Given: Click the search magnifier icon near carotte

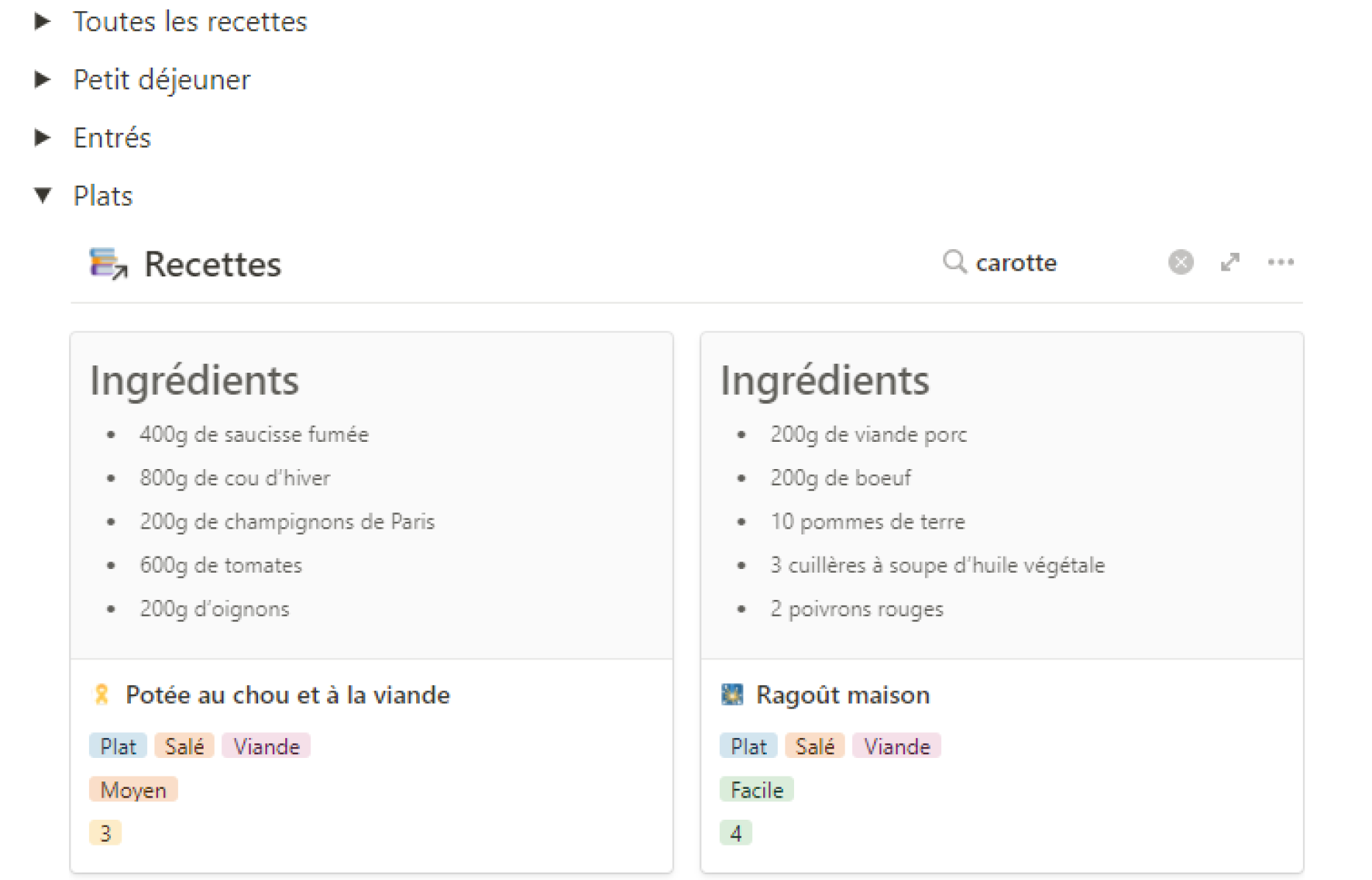Looking at the screenshot, I should [954, 262].
